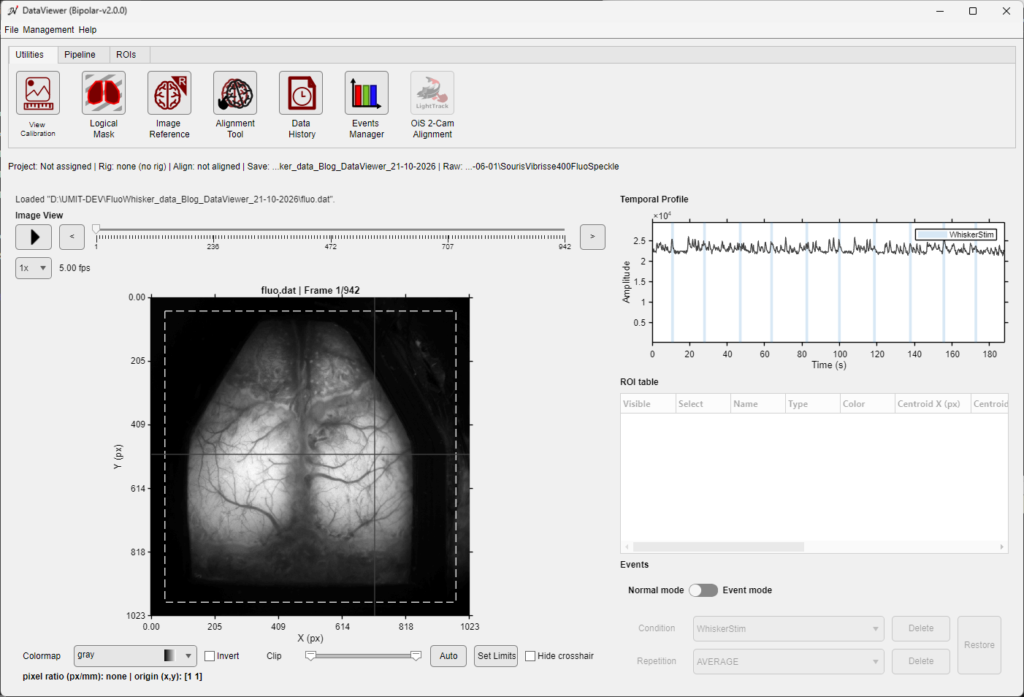The height and width of the screenshot is (697, 1024).
Task: Open OiS 2-Cam Alignment tool
Action: tap(432, 93)
